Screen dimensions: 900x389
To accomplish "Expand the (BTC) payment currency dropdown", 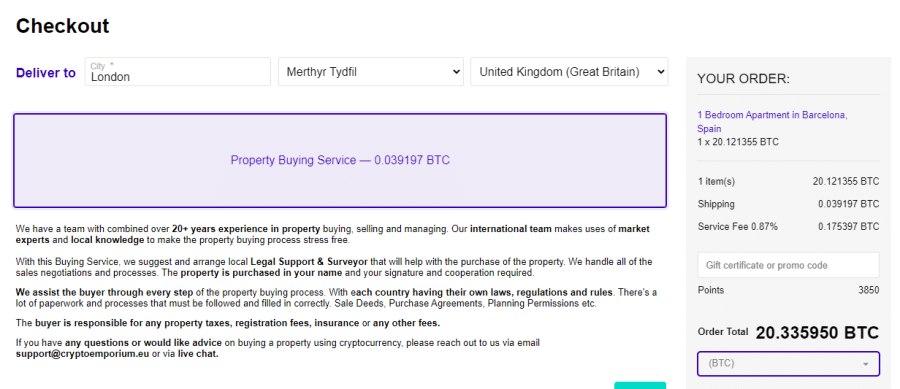I will click(x=788, y=363).
